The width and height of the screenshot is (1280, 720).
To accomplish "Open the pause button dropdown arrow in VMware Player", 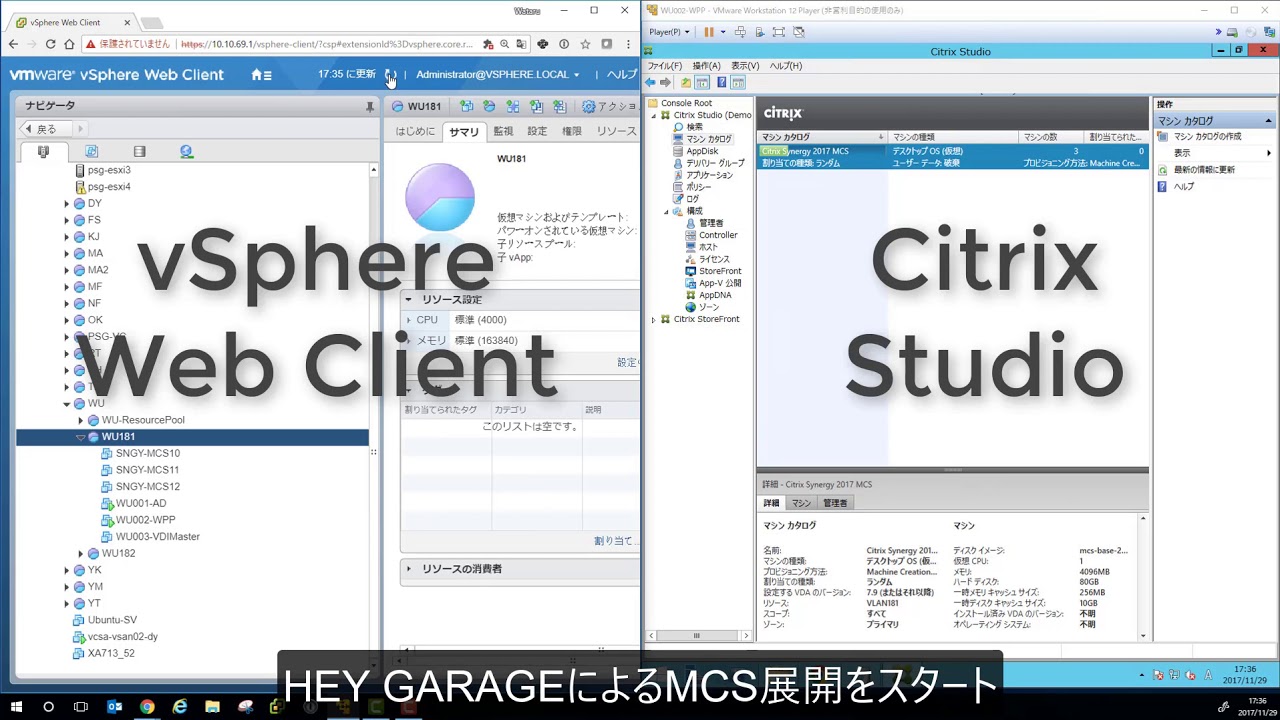I will pyautogui.click(x=722, y=32).
